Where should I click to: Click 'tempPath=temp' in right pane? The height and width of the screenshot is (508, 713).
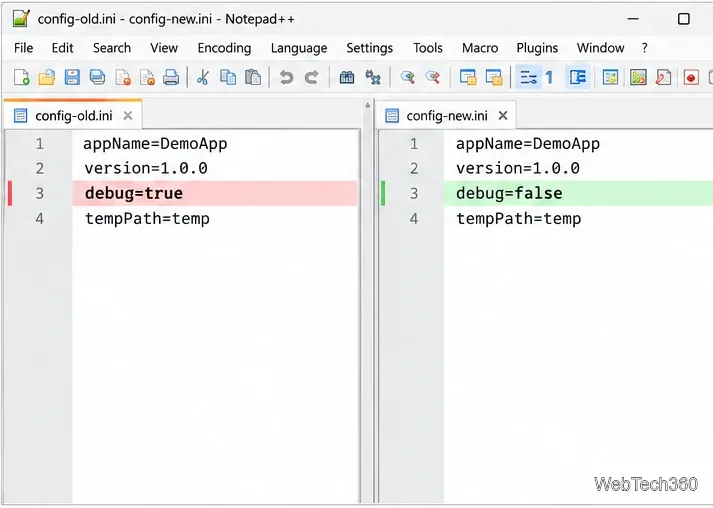[x=519, y=219]
